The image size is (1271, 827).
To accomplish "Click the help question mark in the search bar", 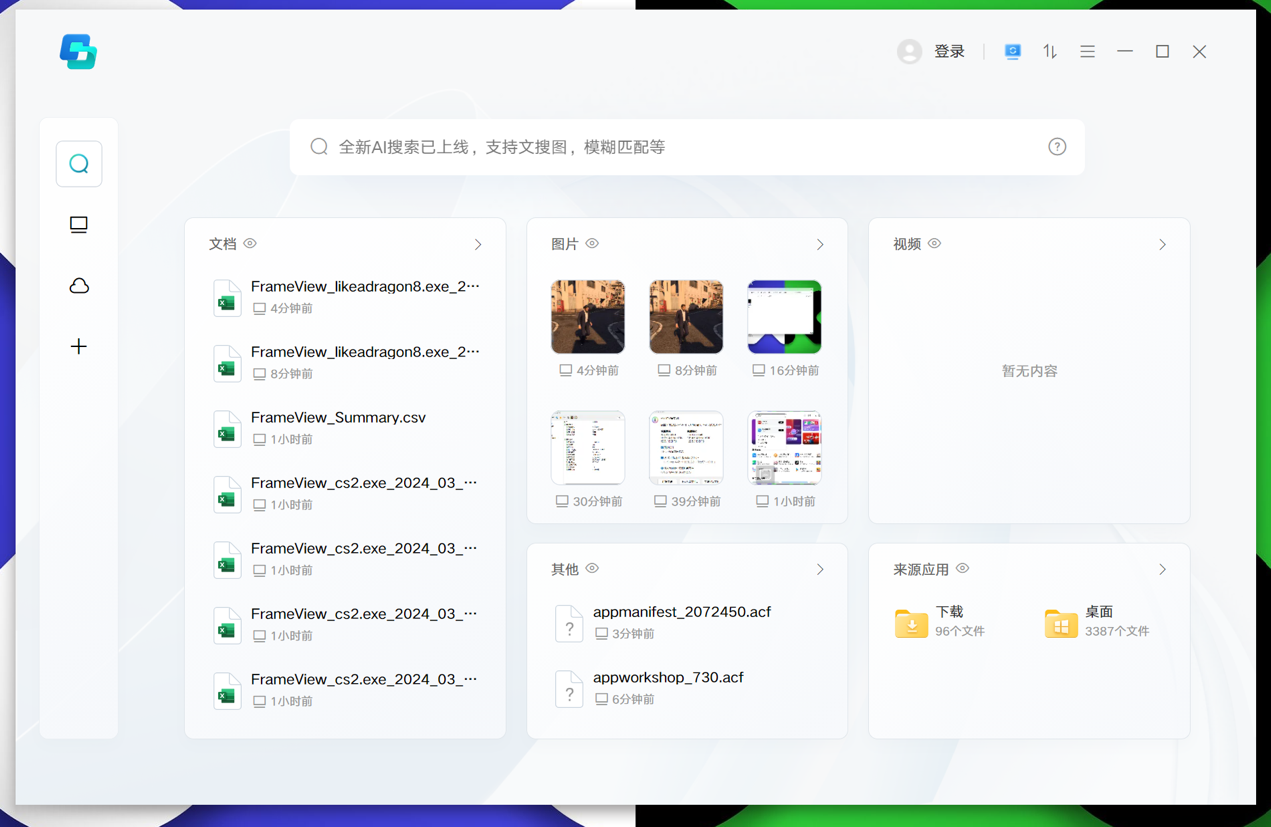I will [x=1057, y=147].
